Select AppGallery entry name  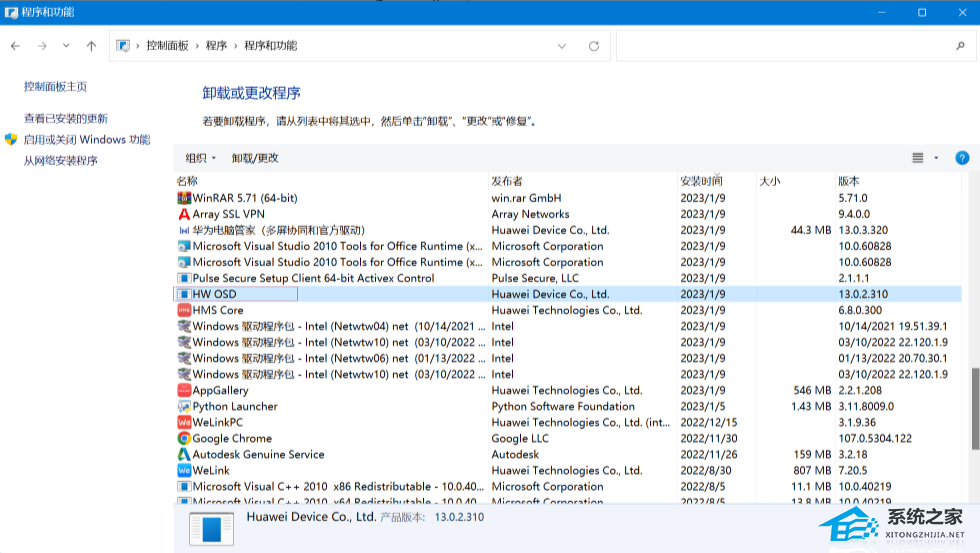pyautogui.click(x=221, y=391)
